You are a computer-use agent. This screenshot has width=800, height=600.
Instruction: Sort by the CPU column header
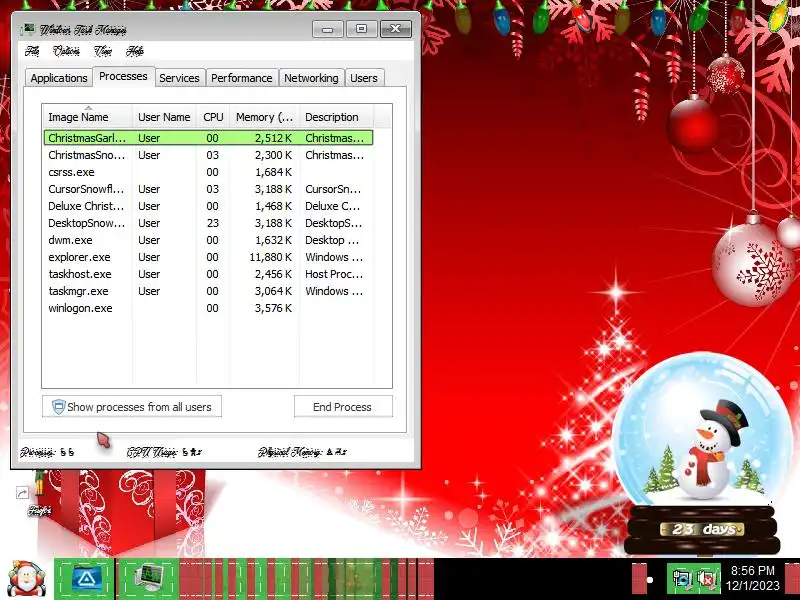click(213, 117)
